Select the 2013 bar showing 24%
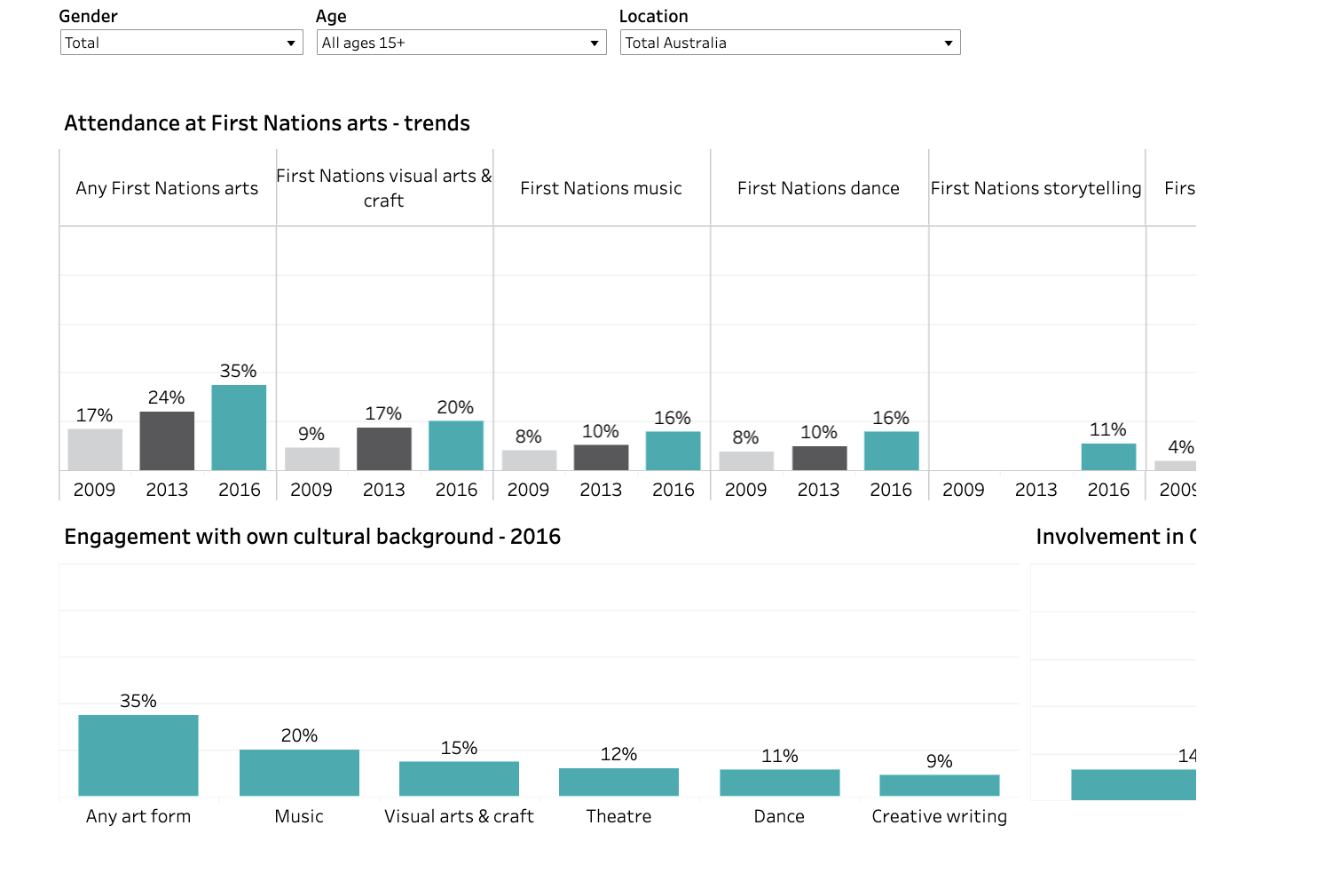Image resolution: width=1331 pixels, height=896 pixels. [167, 441]
